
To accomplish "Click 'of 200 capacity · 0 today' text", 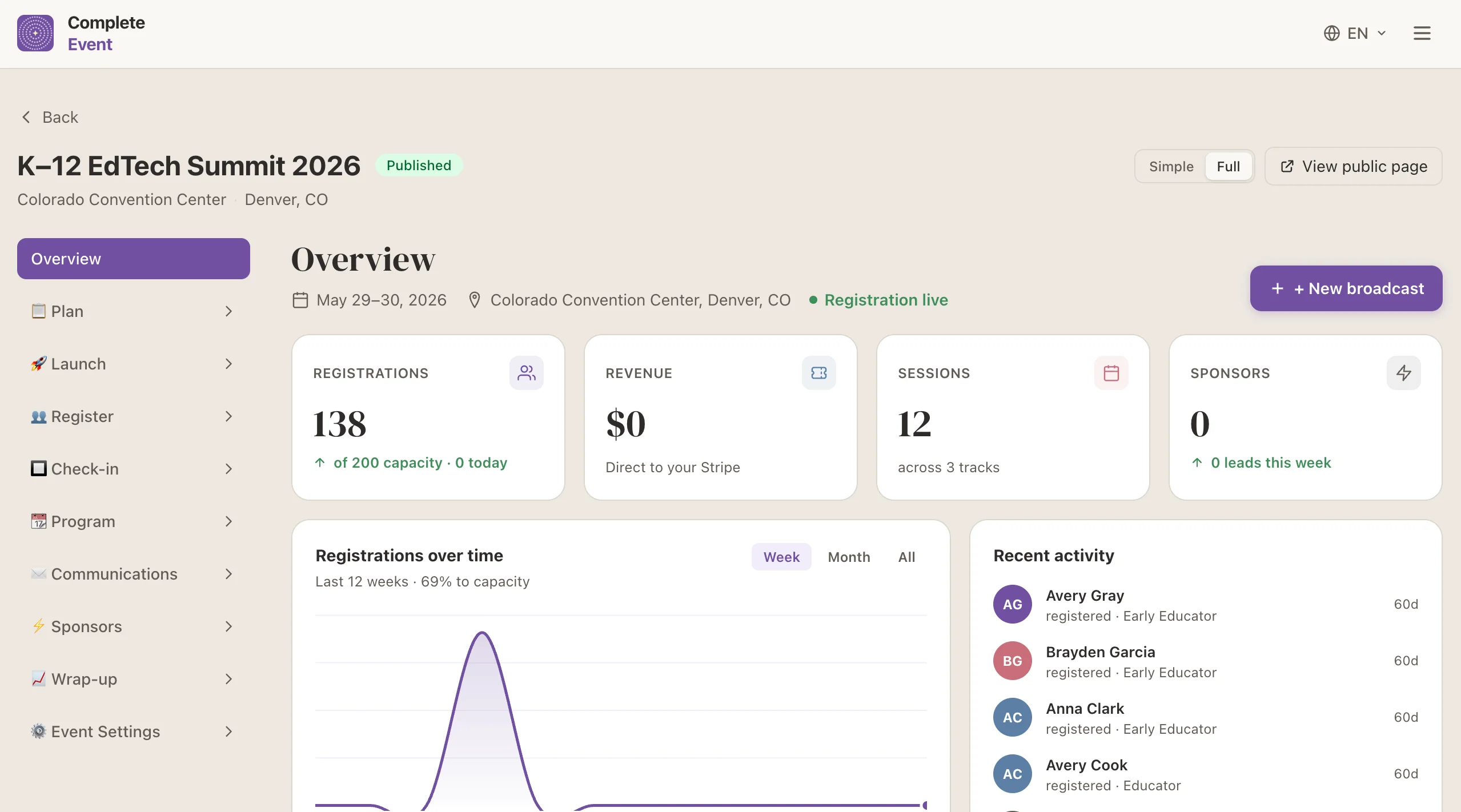I will pos(420,463).
